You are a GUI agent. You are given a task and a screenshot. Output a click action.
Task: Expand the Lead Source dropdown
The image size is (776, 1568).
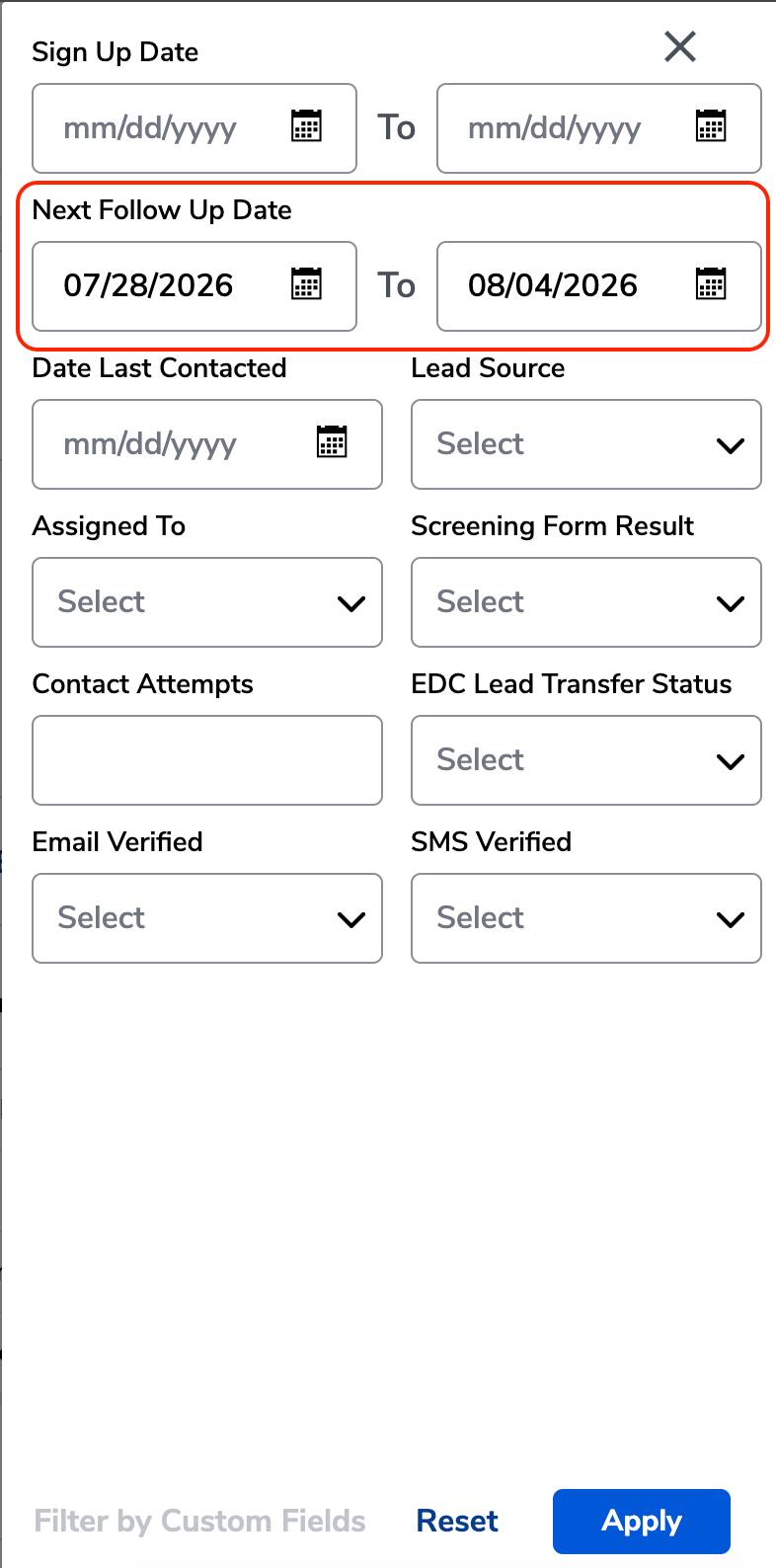pyautogui.click(x=586, y=444)
